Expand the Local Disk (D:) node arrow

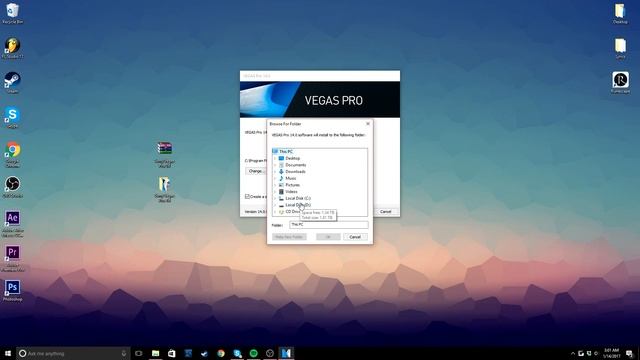pyautogui.click(x=275, y=205)
